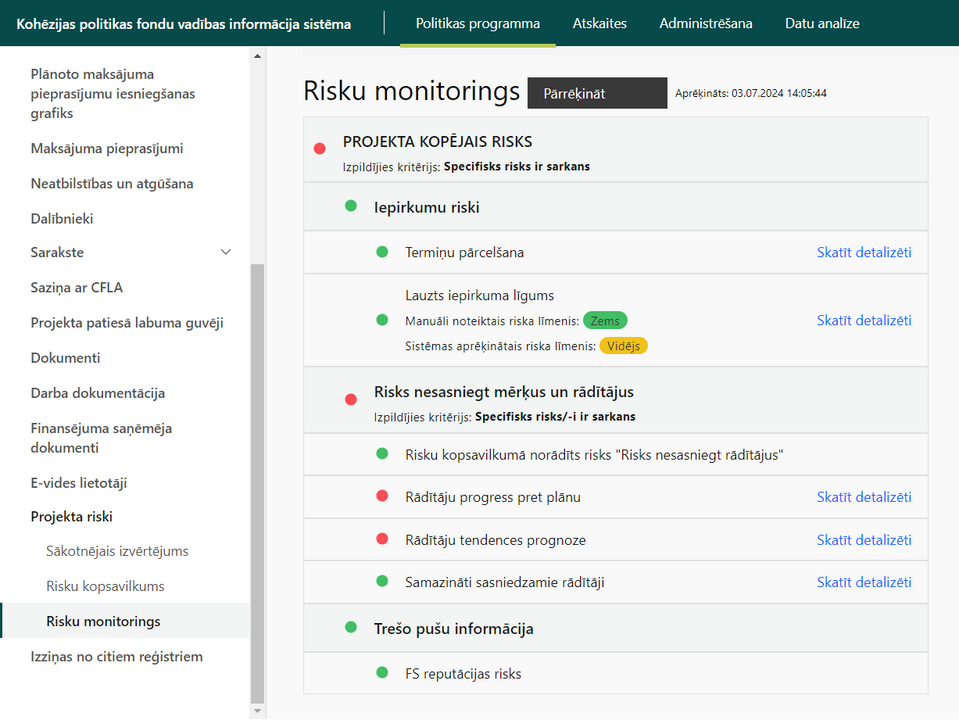Open Skatīt detalizēti for Termiņu pārcelšana
959x720 pixels.
tap(864, 252)
